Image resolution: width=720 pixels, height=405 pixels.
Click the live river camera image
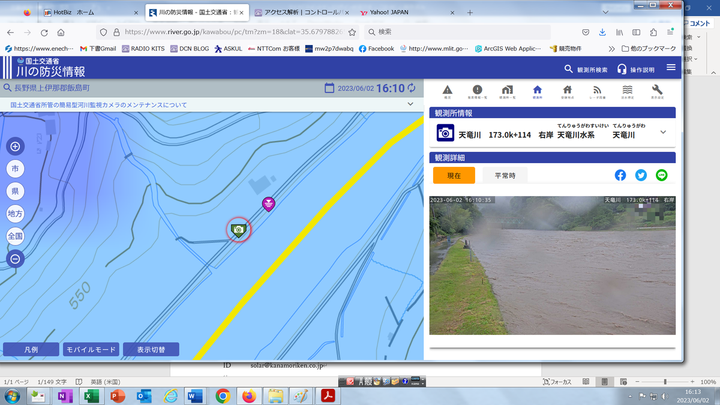point(553,264)
